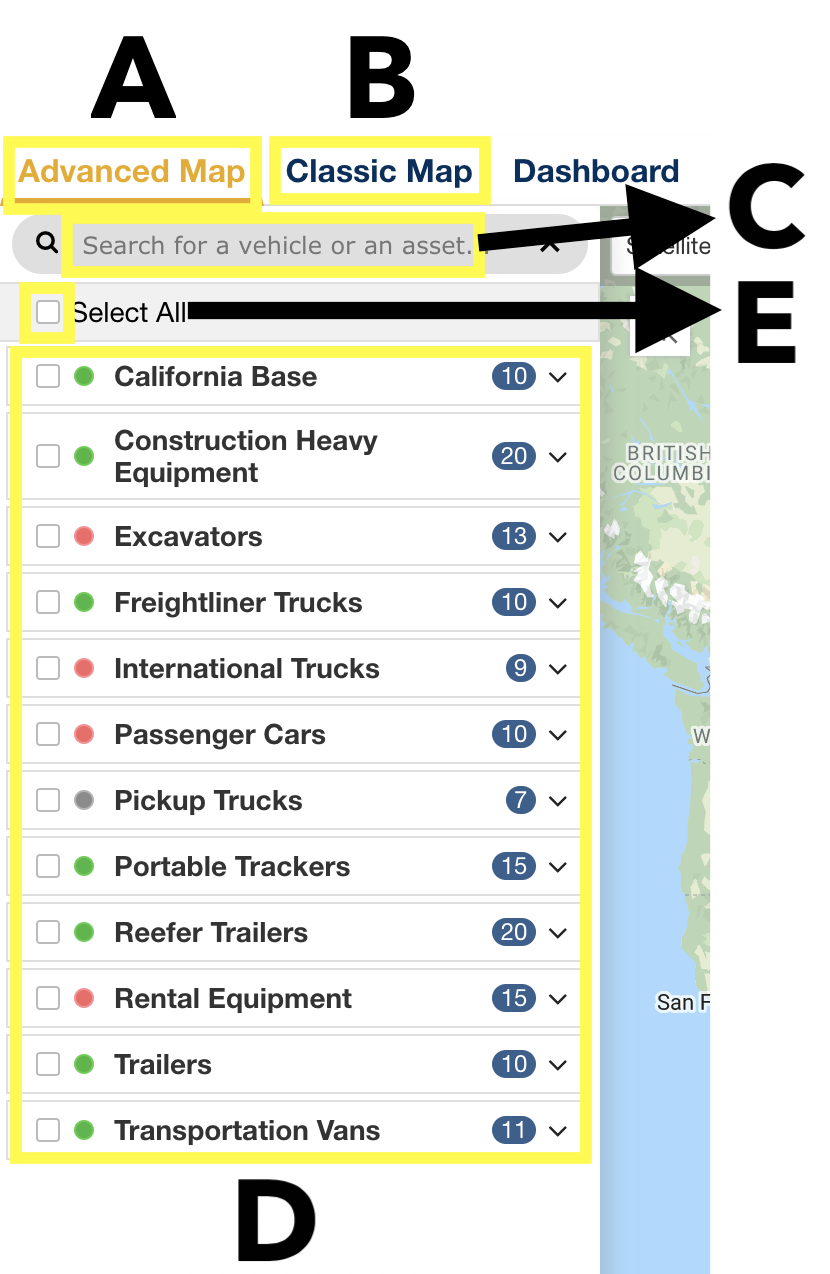Image resolution: width=830 pixels, height=1274 pixels.
Task: Expand the Construction Heavy Equipment group
Action: click(x=558, y=457)
